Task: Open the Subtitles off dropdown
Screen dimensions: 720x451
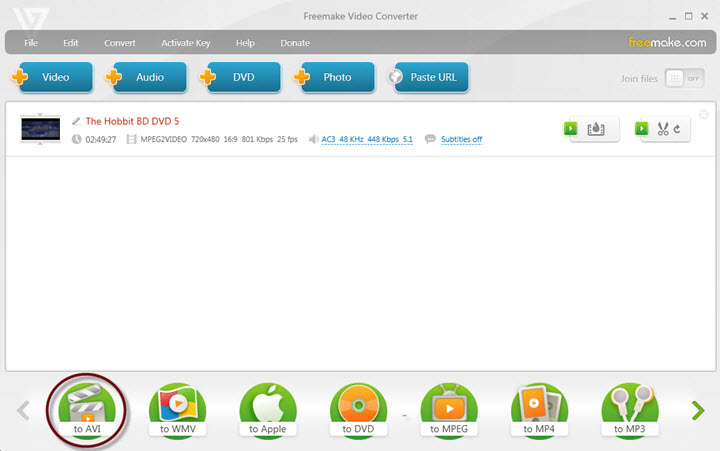Action: point(461,139)
